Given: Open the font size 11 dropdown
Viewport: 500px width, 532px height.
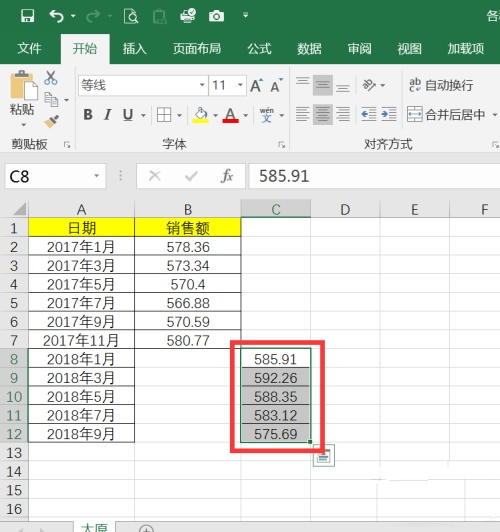Looking at the screenshot, I should tap(240, 85).
